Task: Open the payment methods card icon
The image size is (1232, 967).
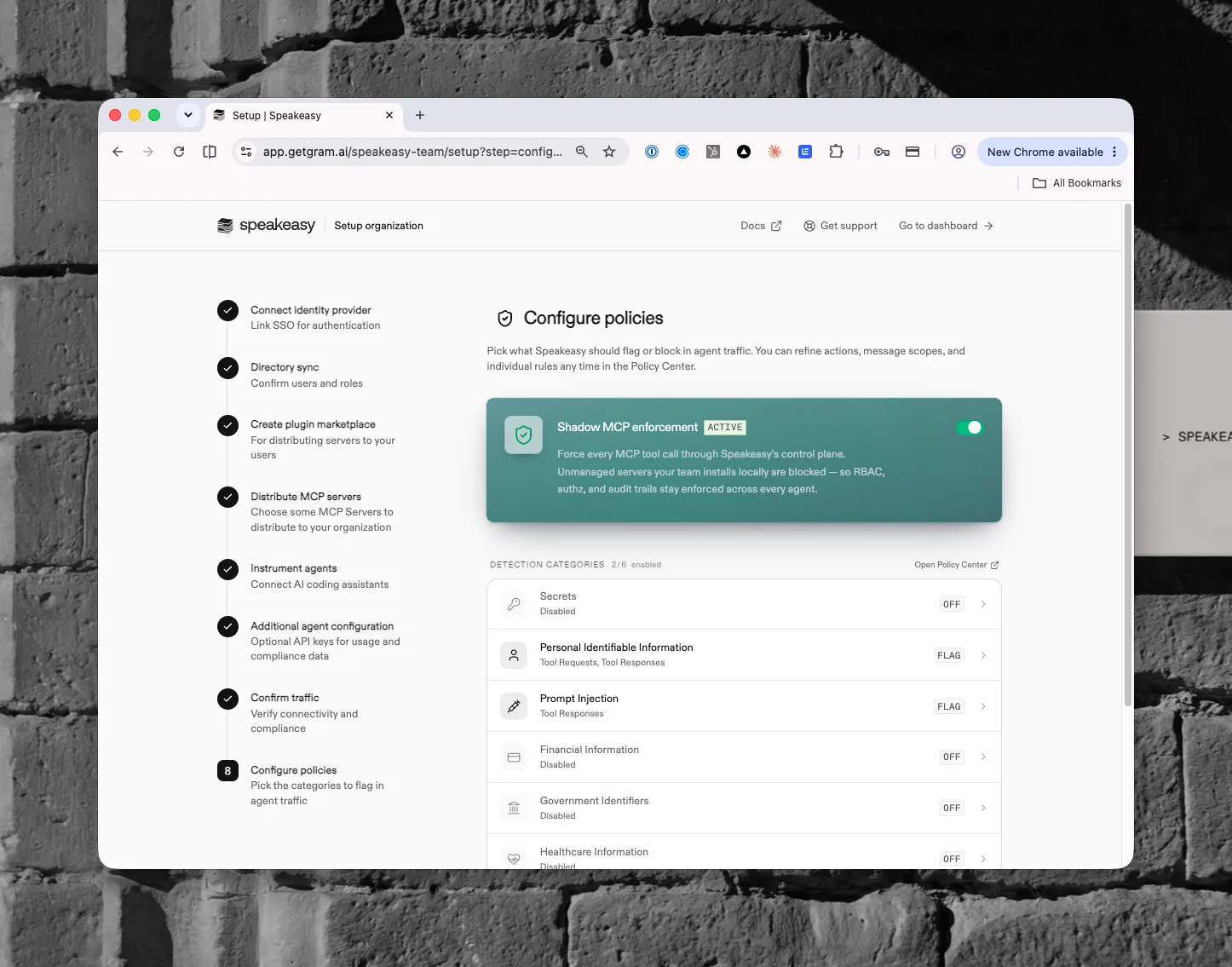Action: (x=912, y=152)
